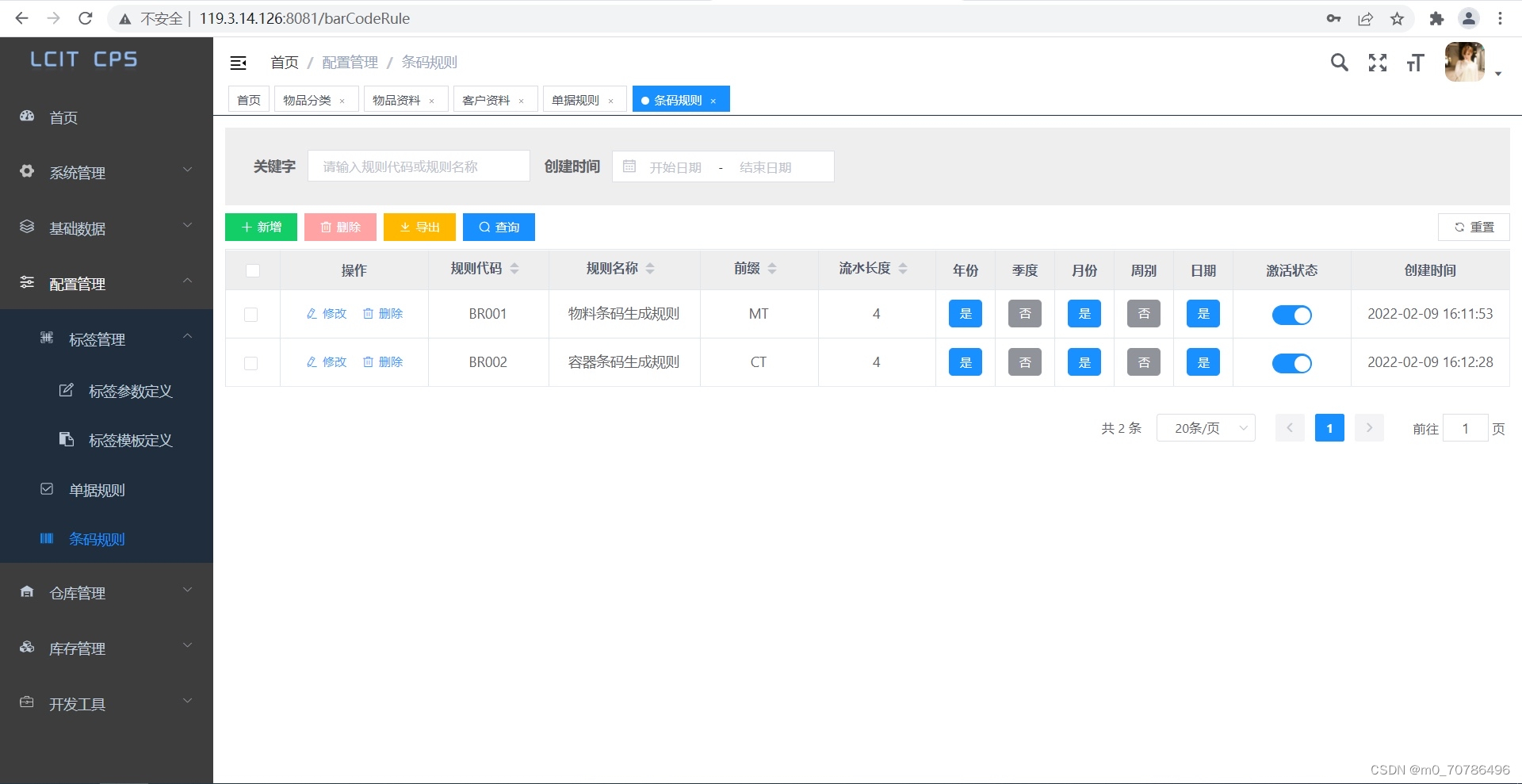Image resolution: width=1522 pixels, height=784 pixels.
Task: Type in the 关键字 keyword input field
Action: pyautogui.click(x=419, y=166)
